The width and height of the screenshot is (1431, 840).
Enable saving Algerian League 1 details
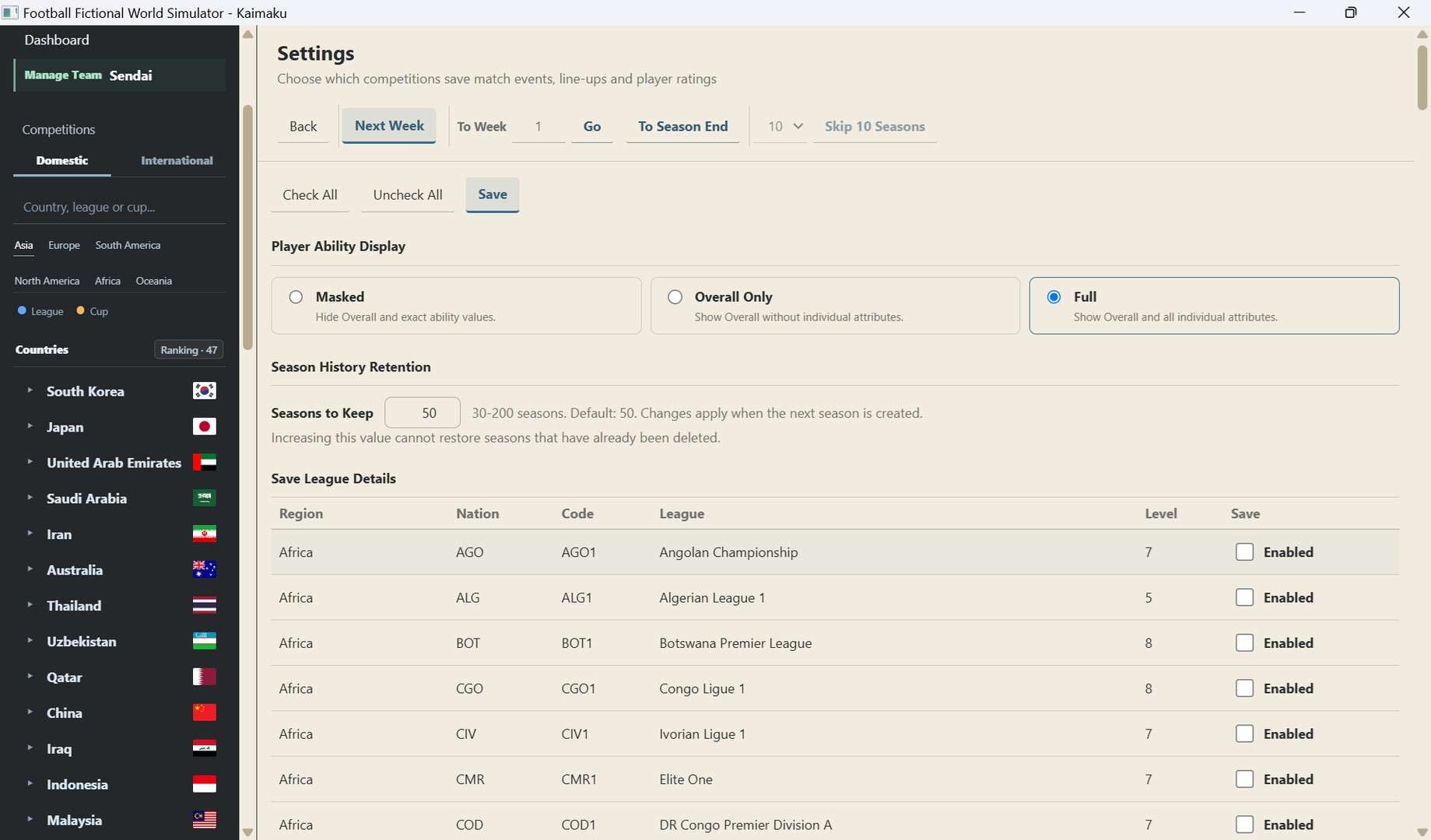pyautogui.click(x=1244, y=597)
